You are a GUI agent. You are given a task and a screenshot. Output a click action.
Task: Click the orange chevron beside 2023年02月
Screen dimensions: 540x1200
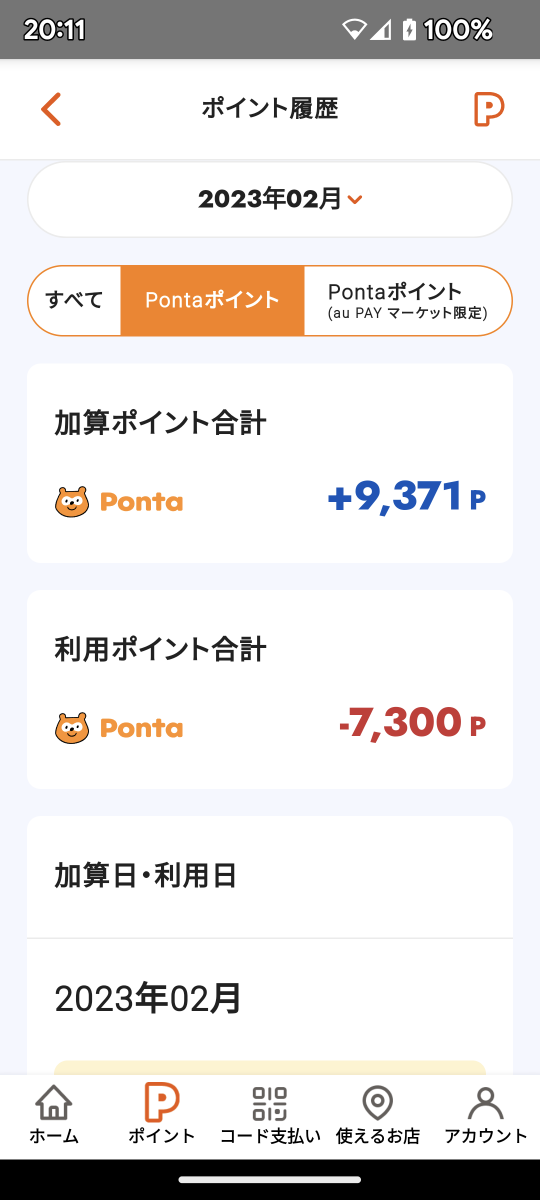pos(354,200)
